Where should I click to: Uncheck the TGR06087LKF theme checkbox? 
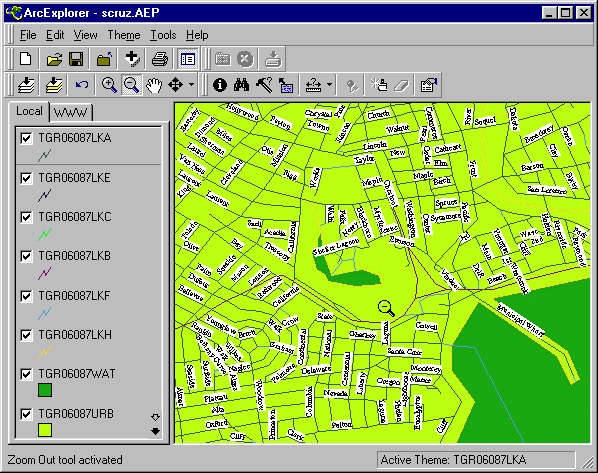[x=26, y=296]
